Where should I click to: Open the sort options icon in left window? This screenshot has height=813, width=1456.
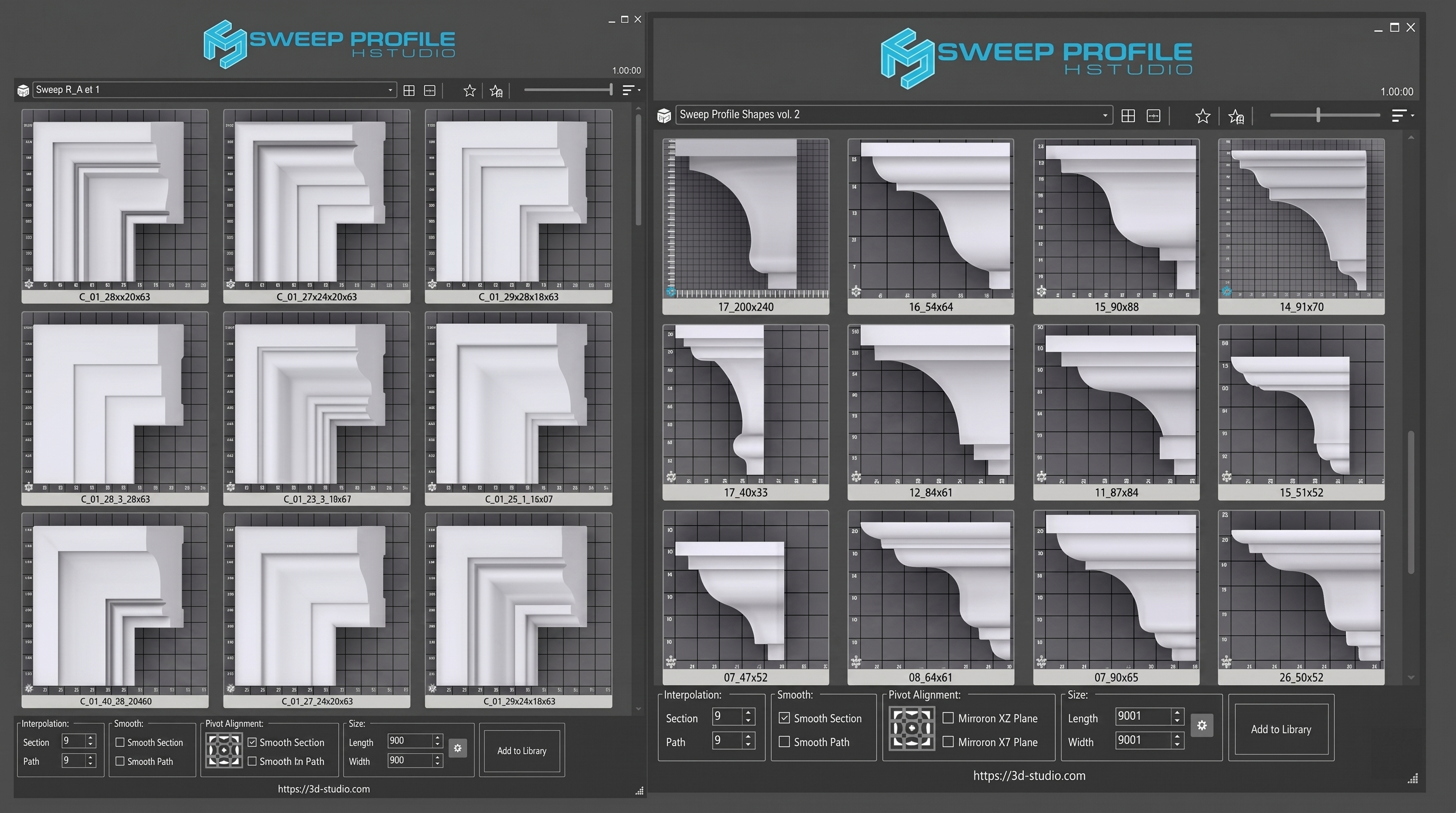click(630, 90)
